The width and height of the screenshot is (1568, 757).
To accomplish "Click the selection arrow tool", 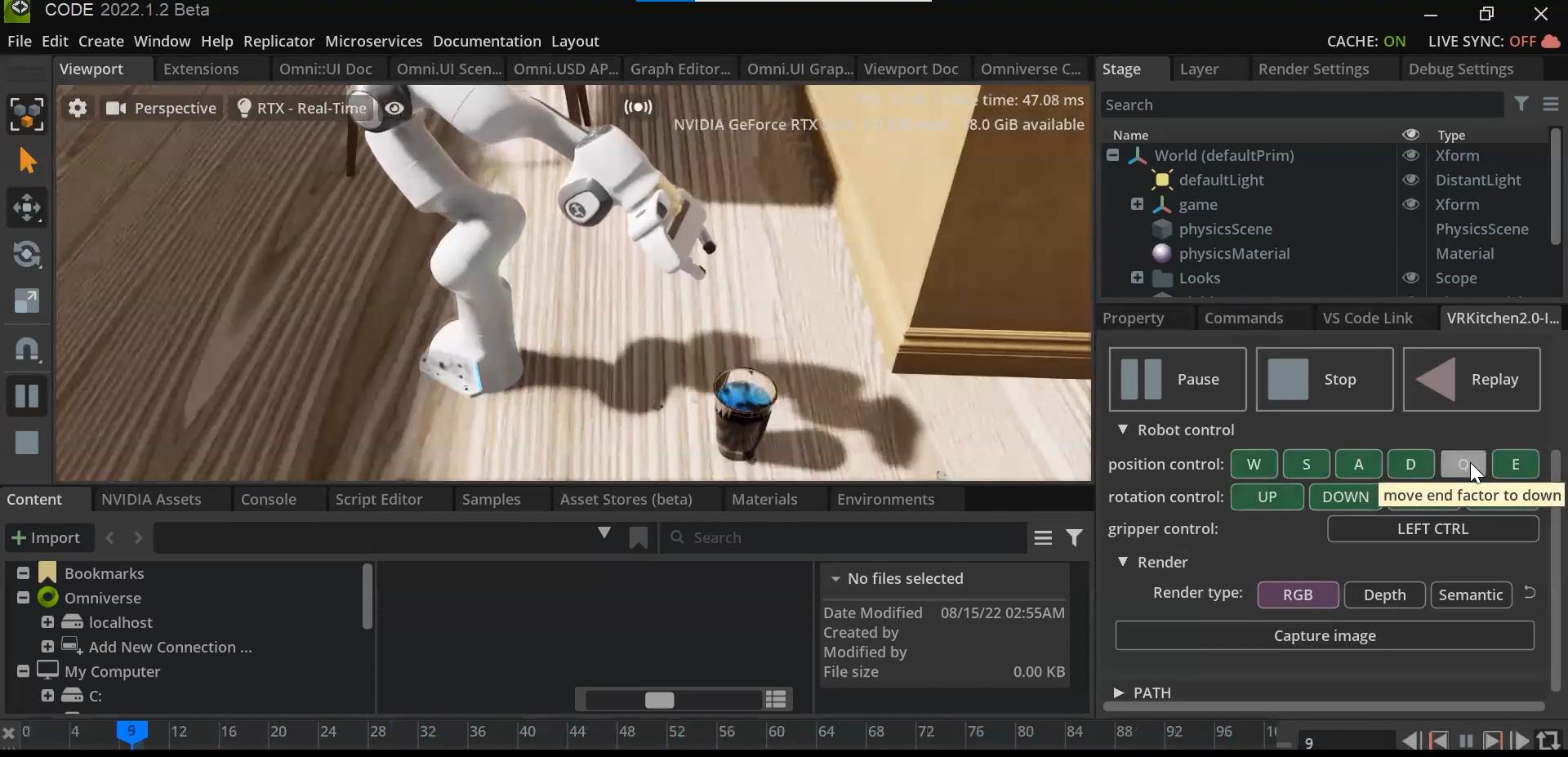I will tap(29, 161).
